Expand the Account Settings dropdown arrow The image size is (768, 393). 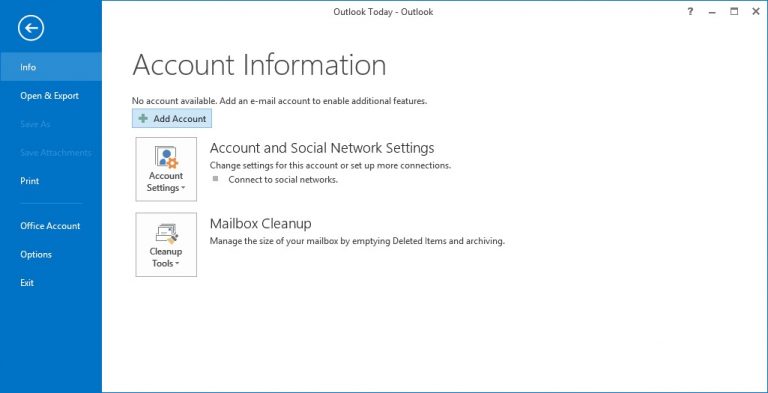[183, 188]
